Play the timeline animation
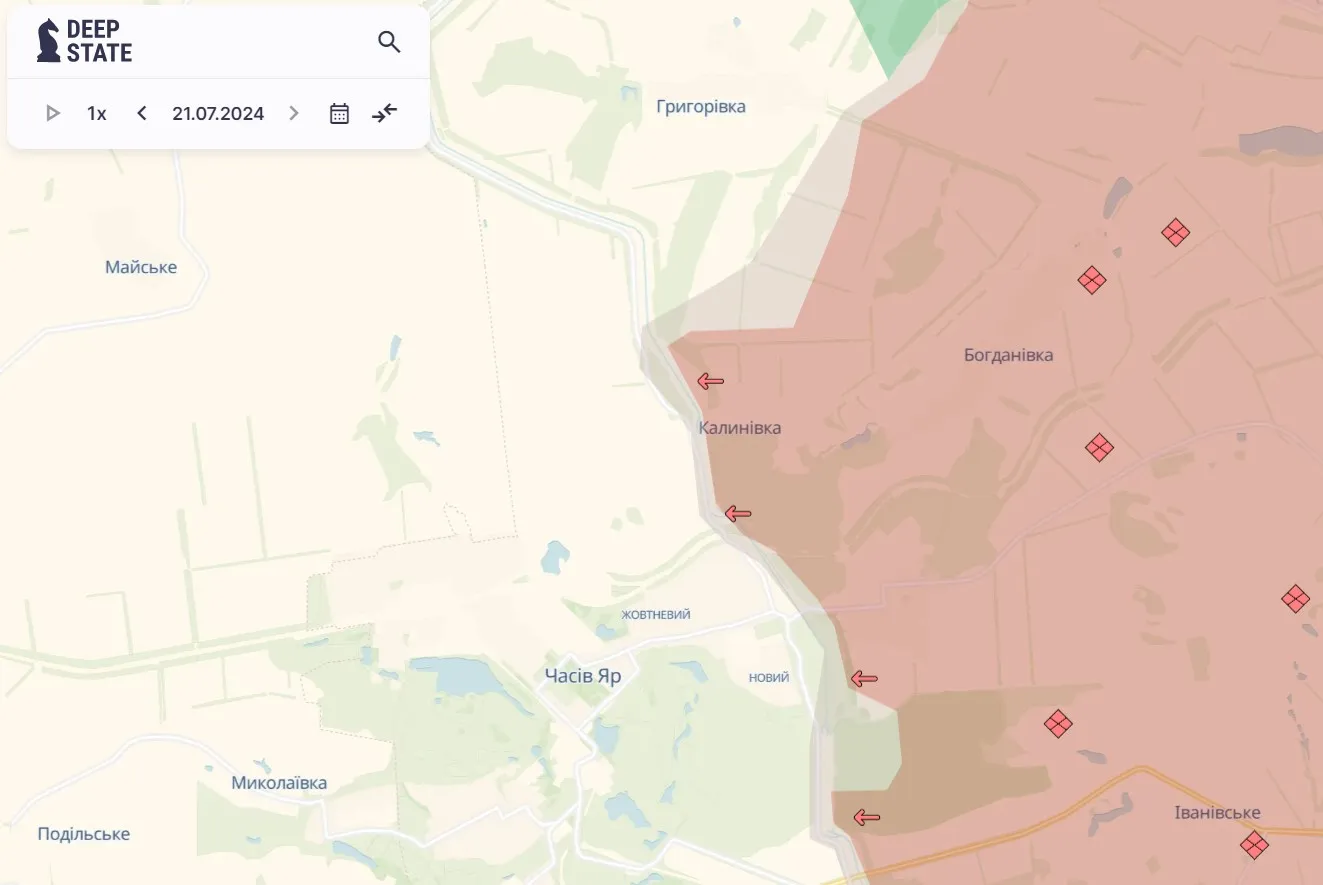 coord(53,113)
